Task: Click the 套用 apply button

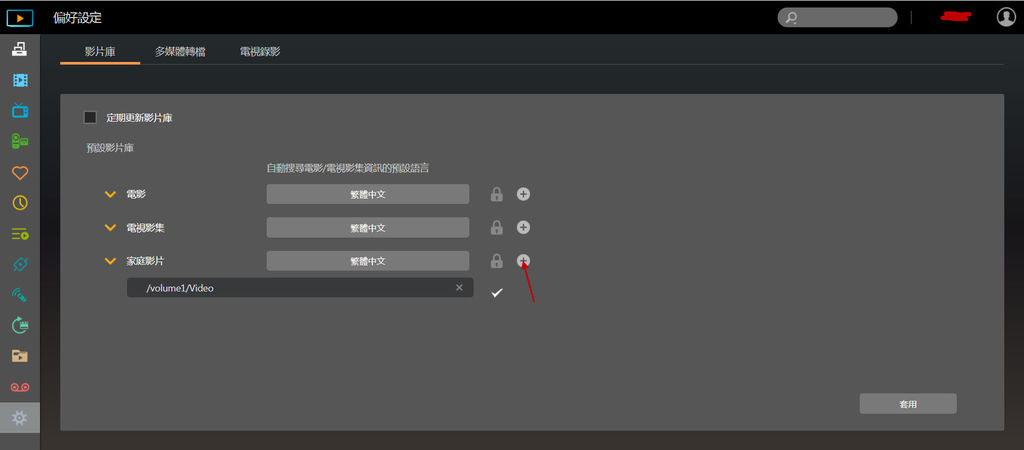Action: pos(908,404)
